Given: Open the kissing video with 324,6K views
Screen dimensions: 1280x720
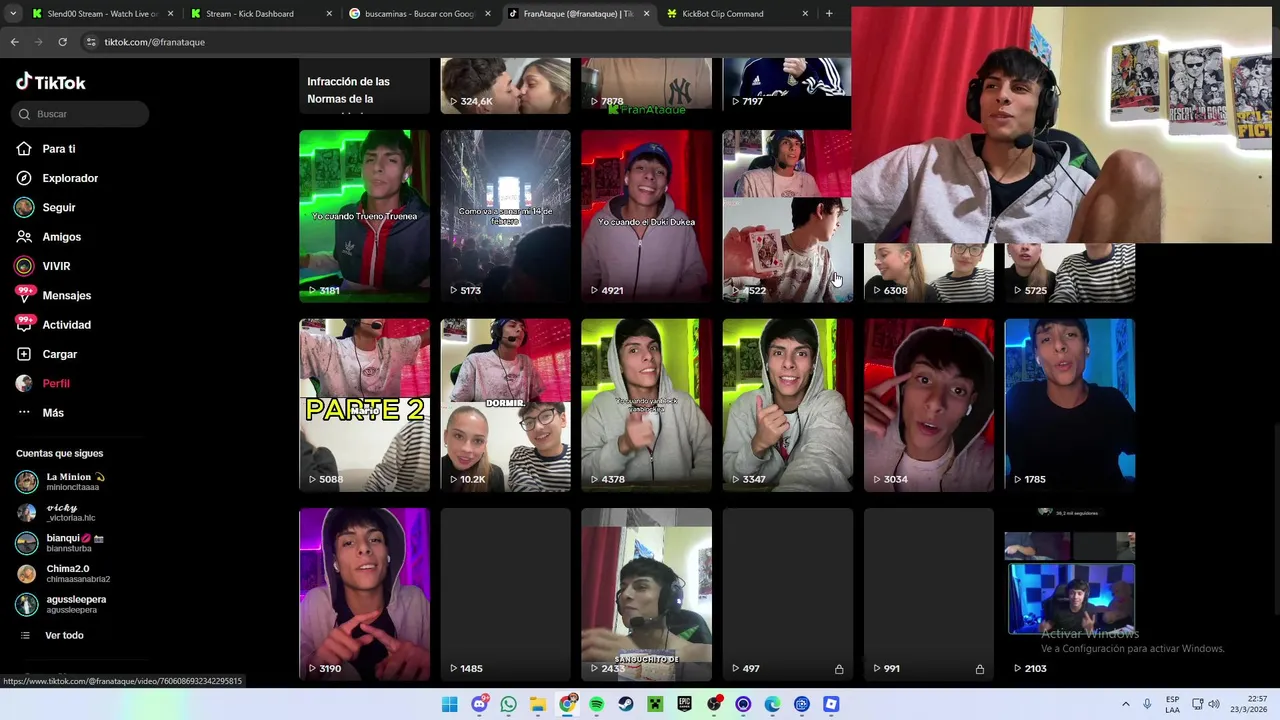Looking at the screenshot, I should 505,85.
